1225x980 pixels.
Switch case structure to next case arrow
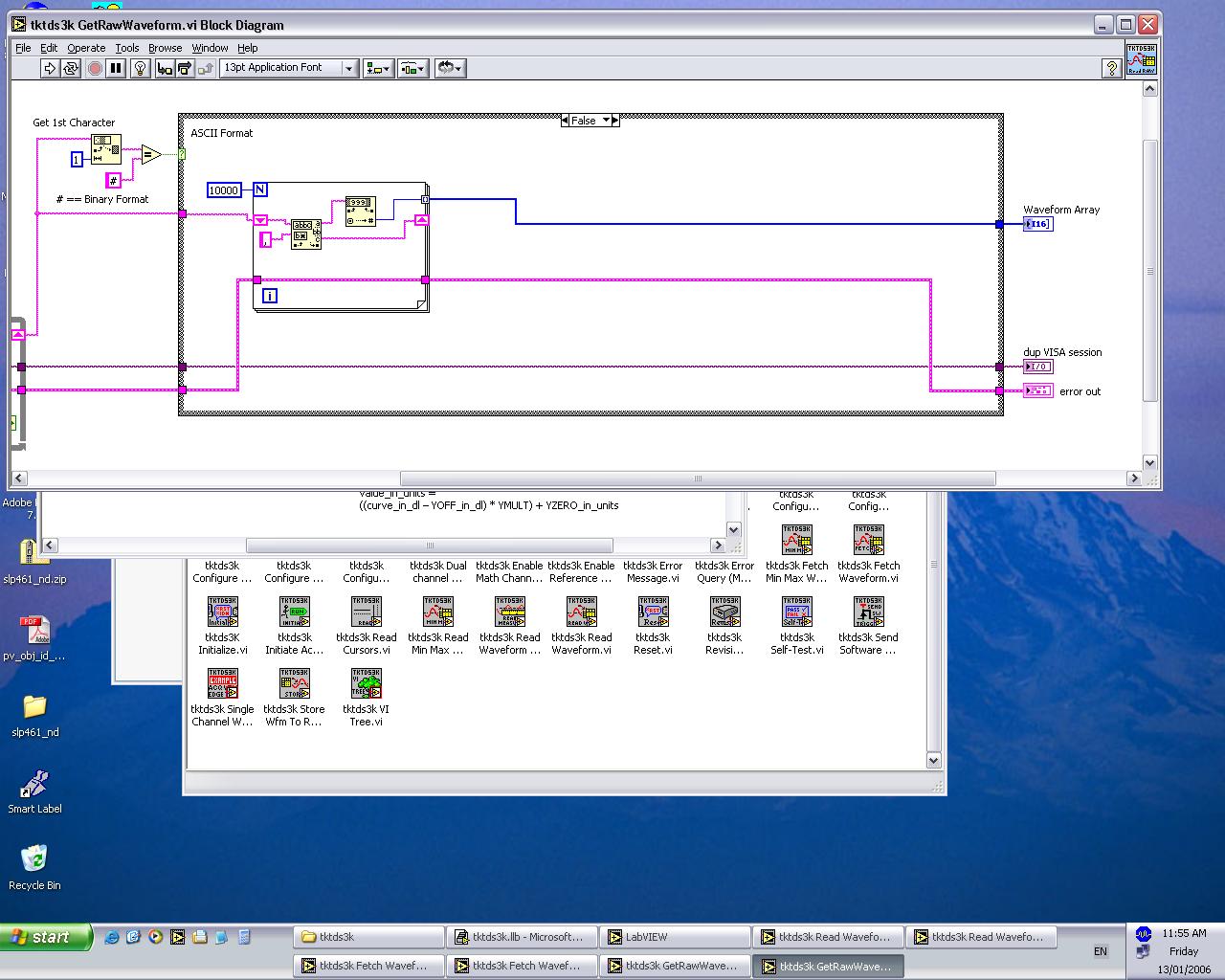(x=615, y=121)
